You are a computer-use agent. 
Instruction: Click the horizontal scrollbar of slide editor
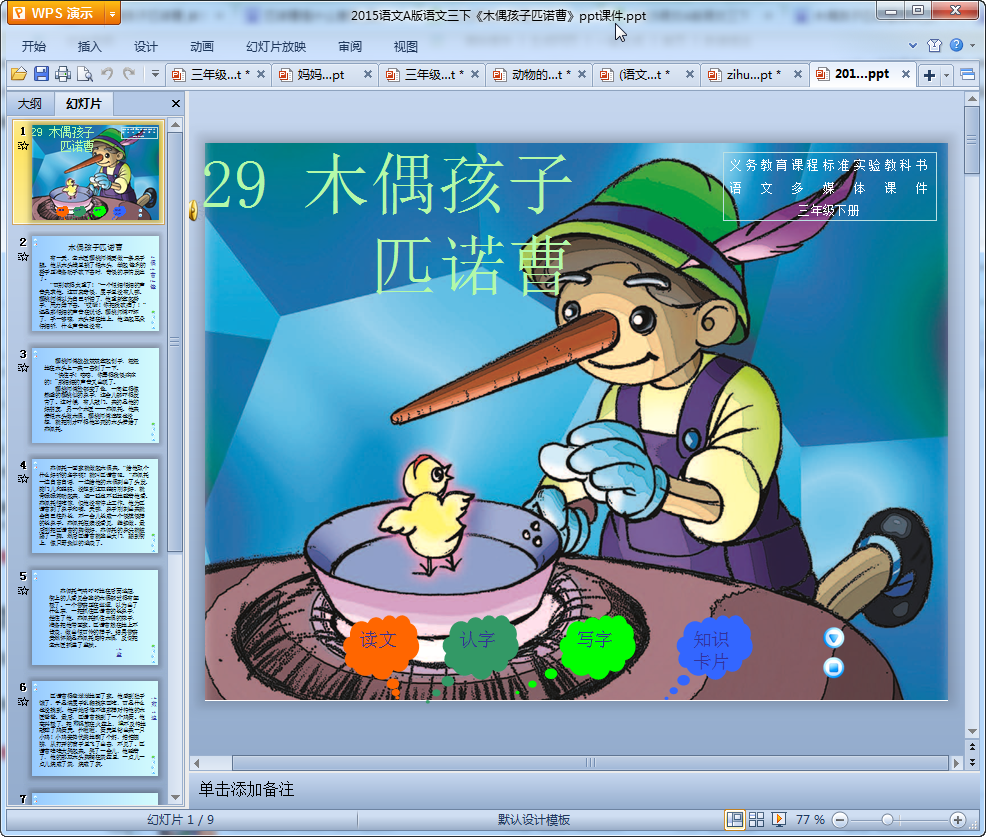(x=590, y=763)
